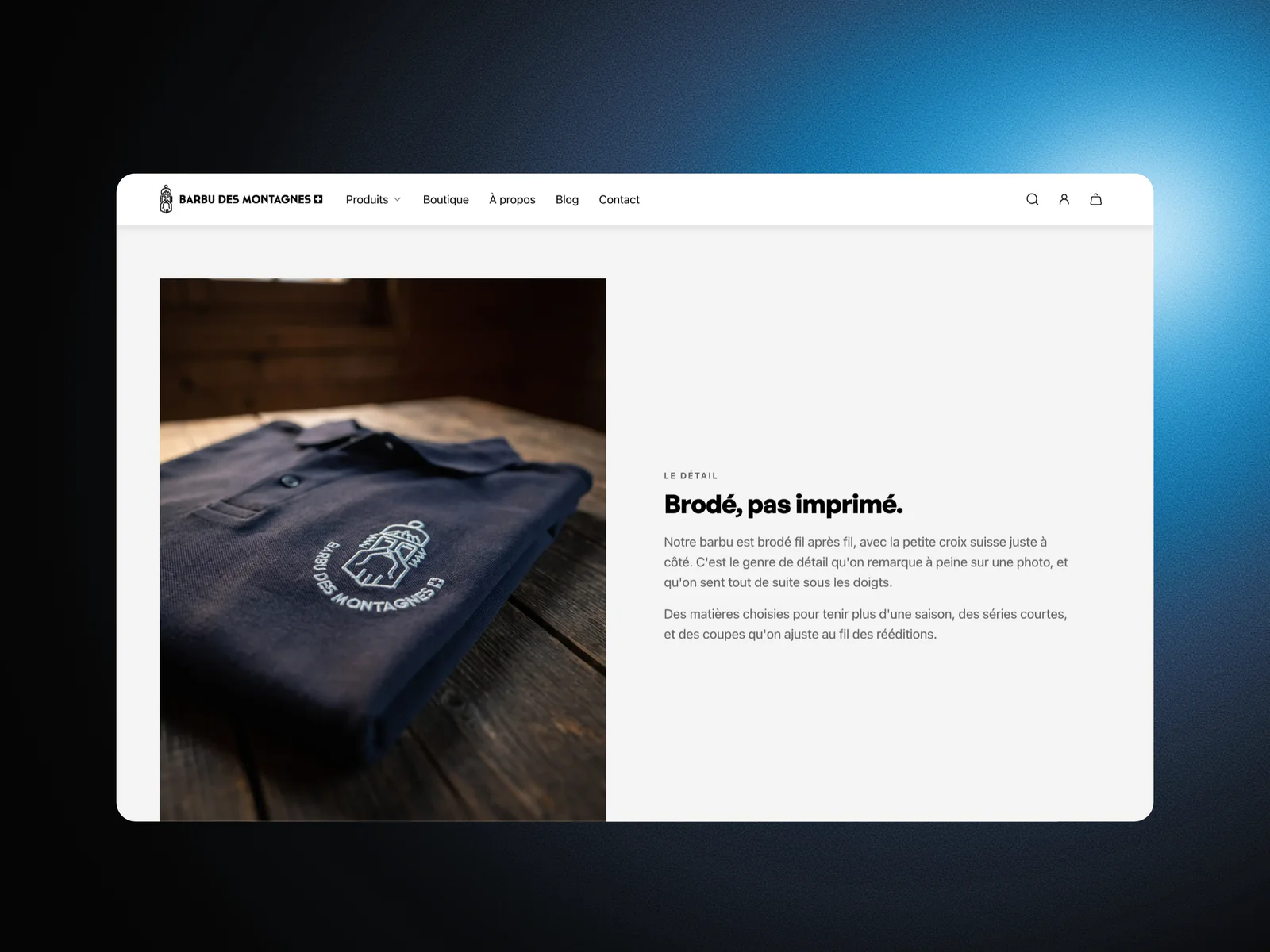
Task: Open the Contact page
Action: (x=619, y=200)
